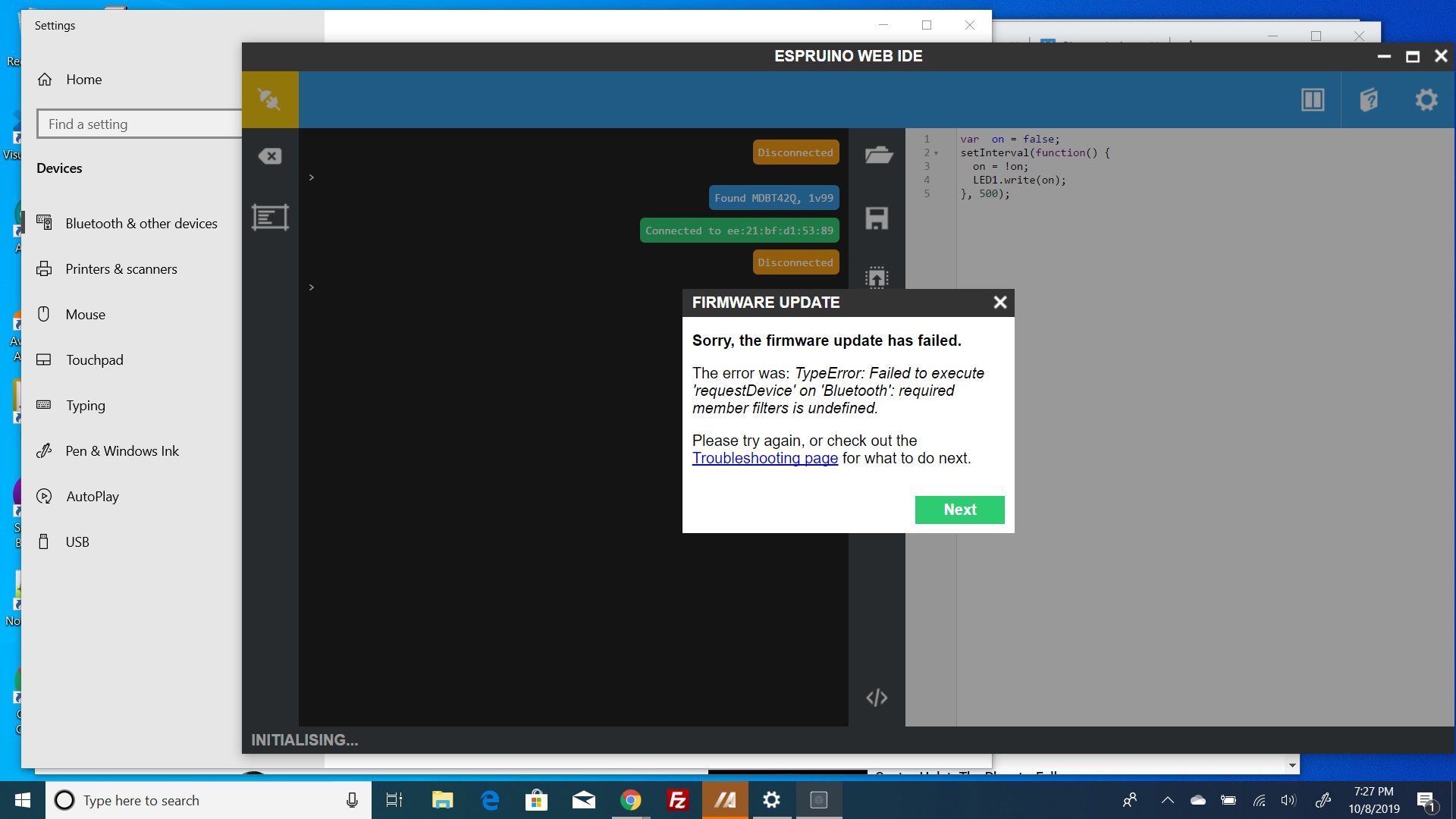Toggle split-pane layout with the columns icon
This screenshot has height=819, width=1456.
point(1313,99)
